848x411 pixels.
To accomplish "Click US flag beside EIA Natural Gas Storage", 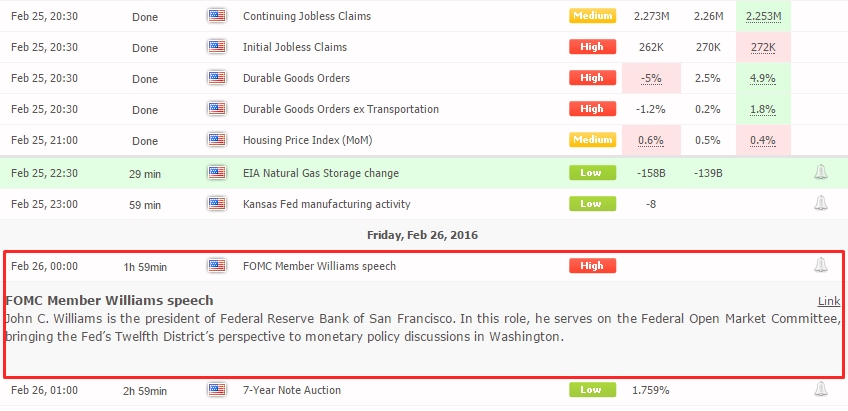I will (x=216, y=173).
